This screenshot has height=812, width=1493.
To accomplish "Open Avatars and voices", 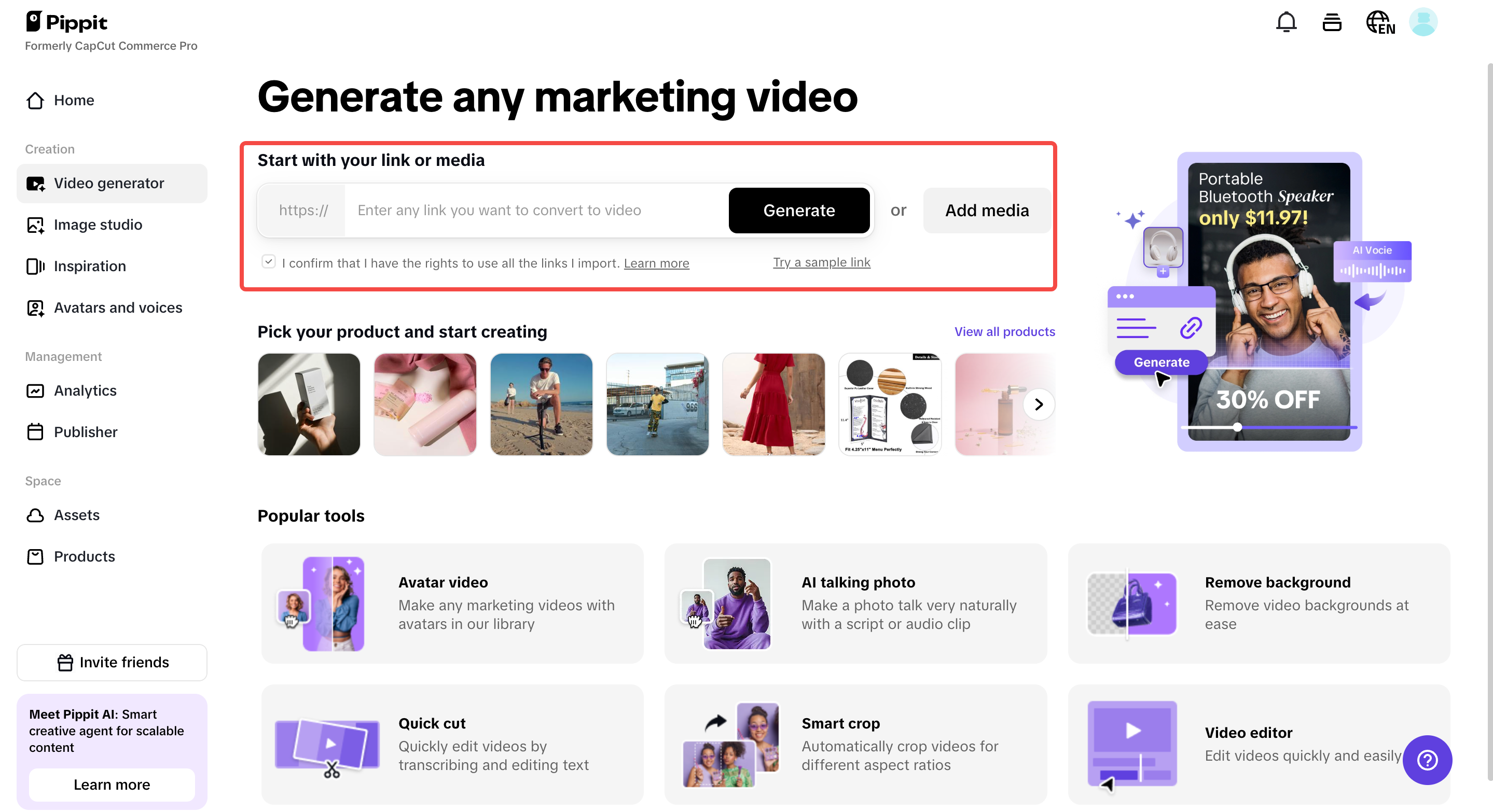I will point(118,307).
